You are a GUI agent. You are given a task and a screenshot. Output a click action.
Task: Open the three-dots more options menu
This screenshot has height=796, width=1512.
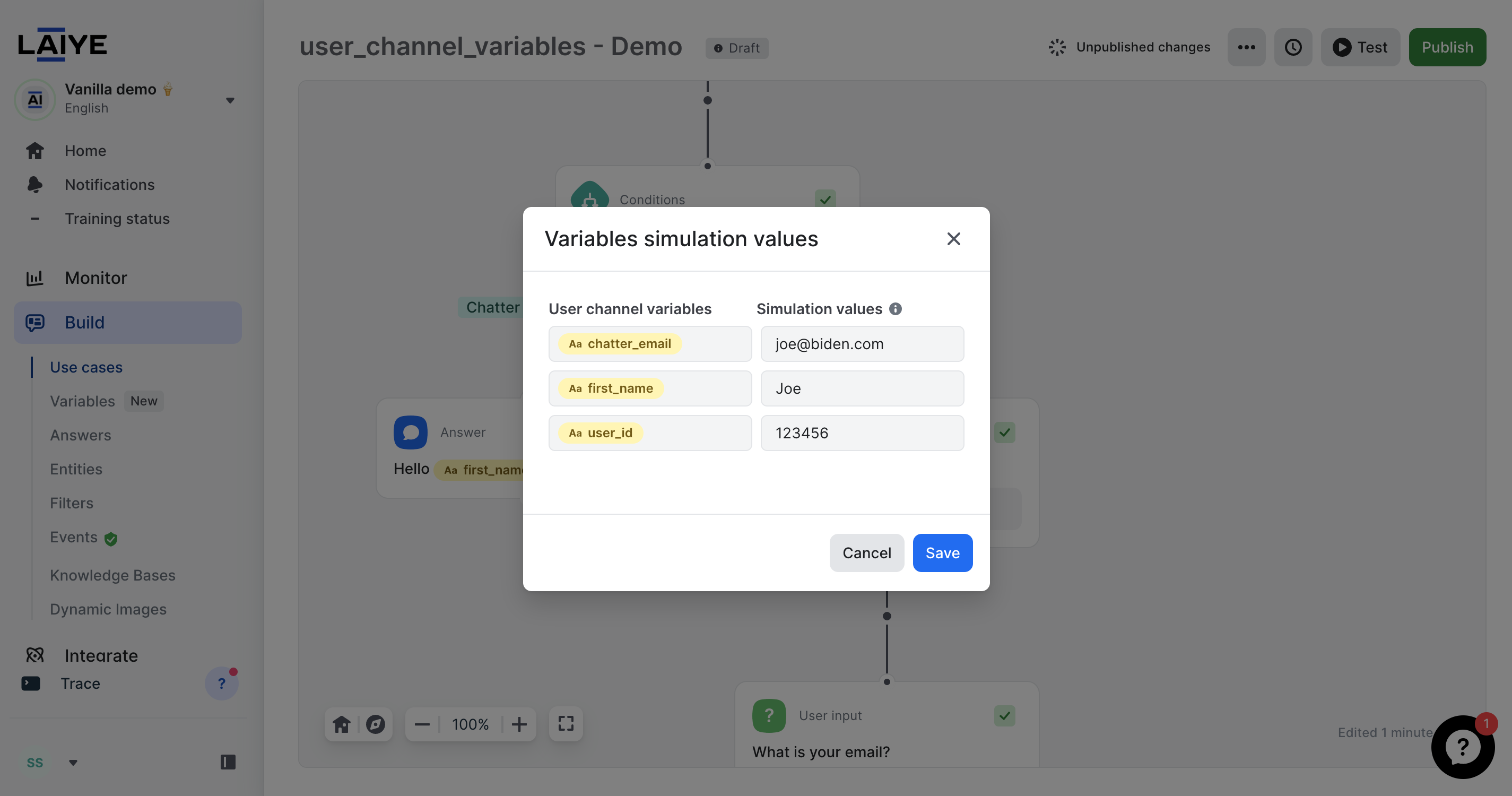coord(1246,47)
